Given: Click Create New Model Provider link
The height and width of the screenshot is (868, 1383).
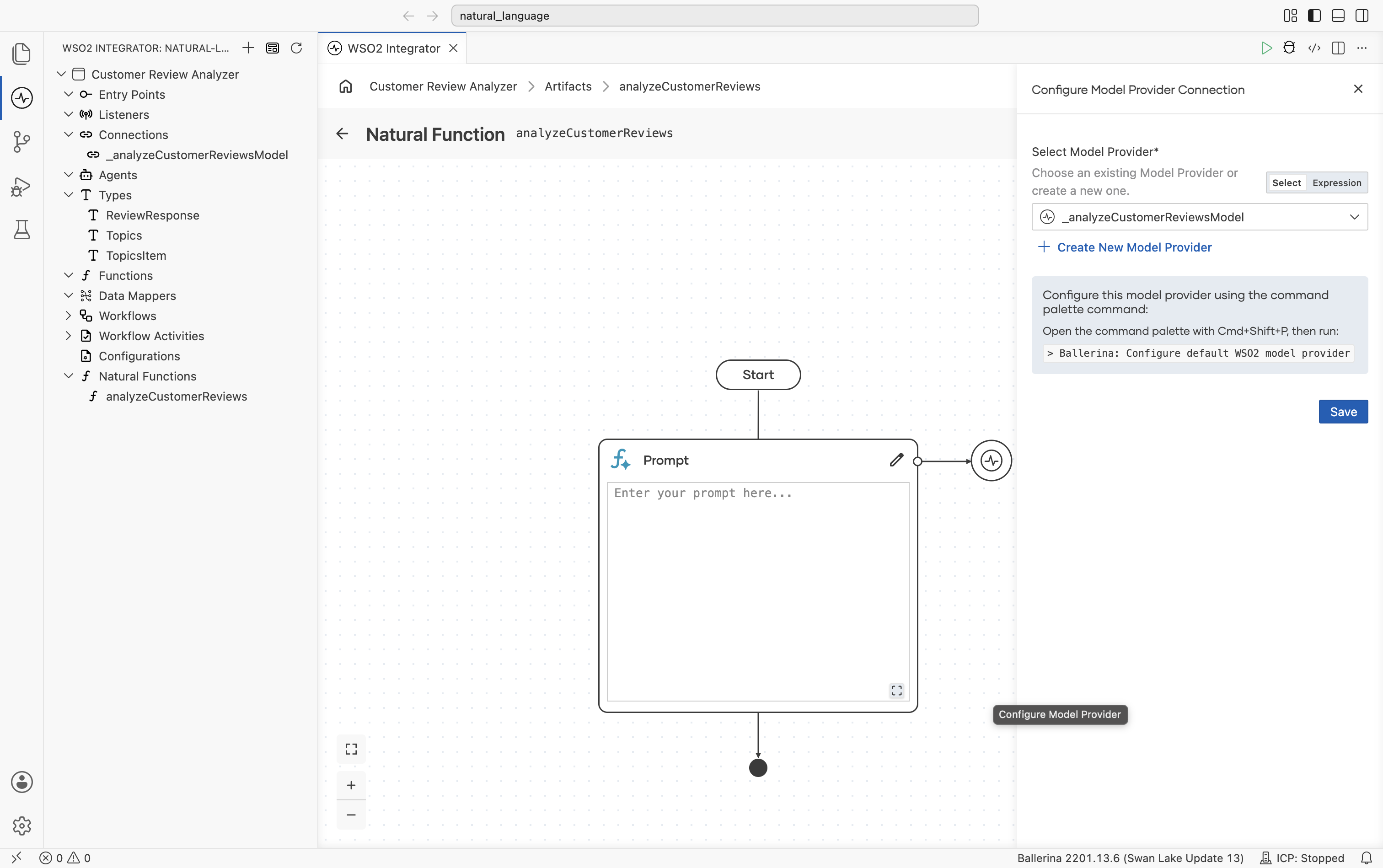Looking at the screenshot, I should [1125, 247].
